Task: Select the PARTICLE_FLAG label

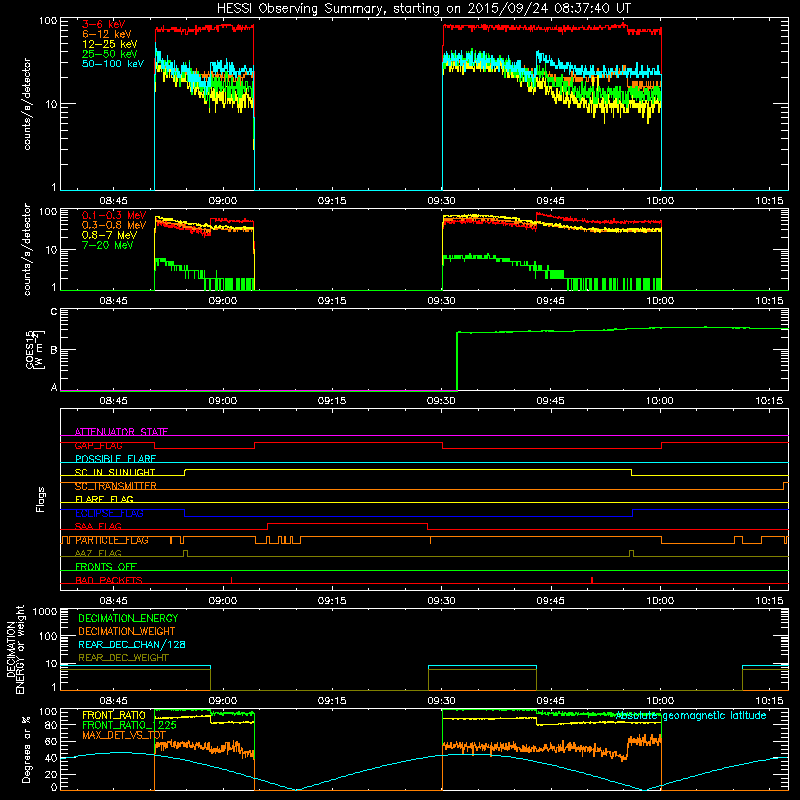Action: [112, 540]
